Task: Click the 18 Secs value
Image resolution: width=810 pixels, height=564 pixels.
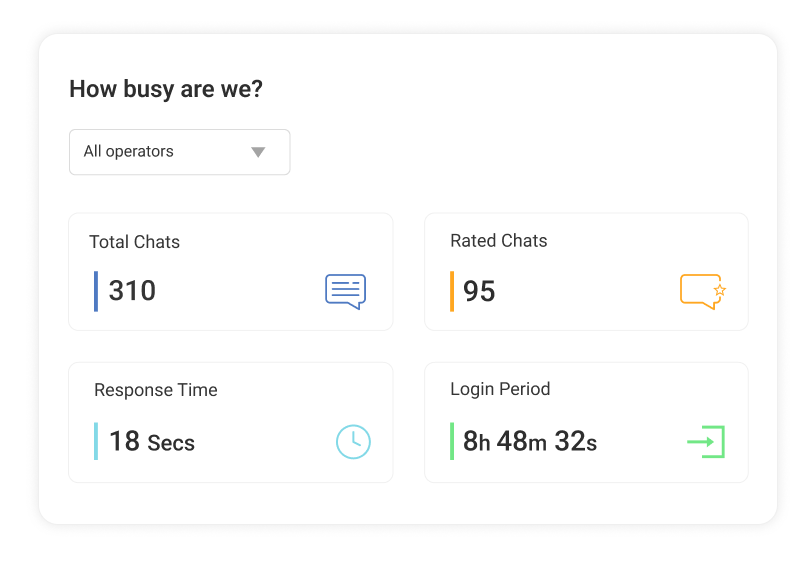Action: click(x=152, y=441)
